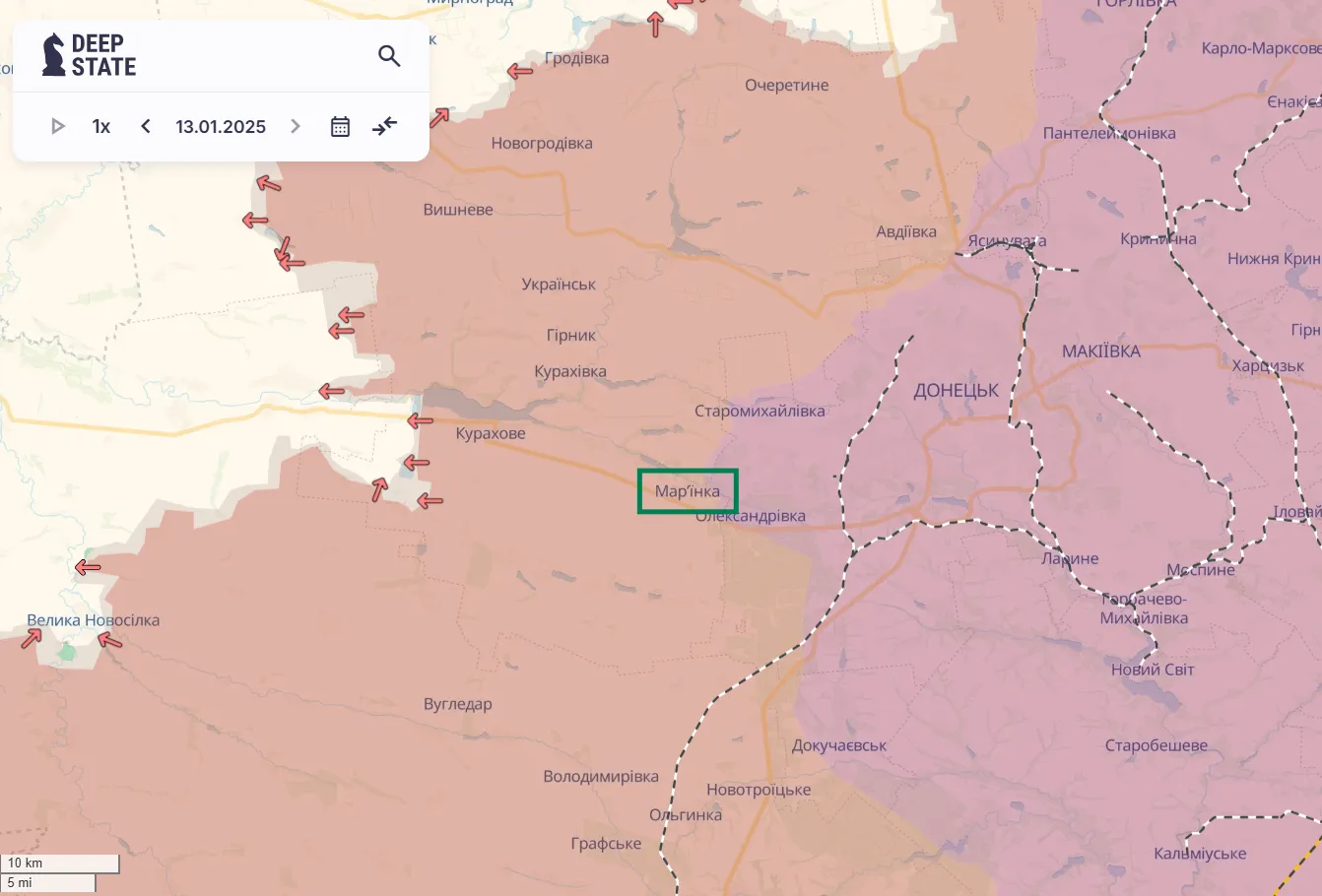Click the Новотроїцьке label

click(759, 790)
